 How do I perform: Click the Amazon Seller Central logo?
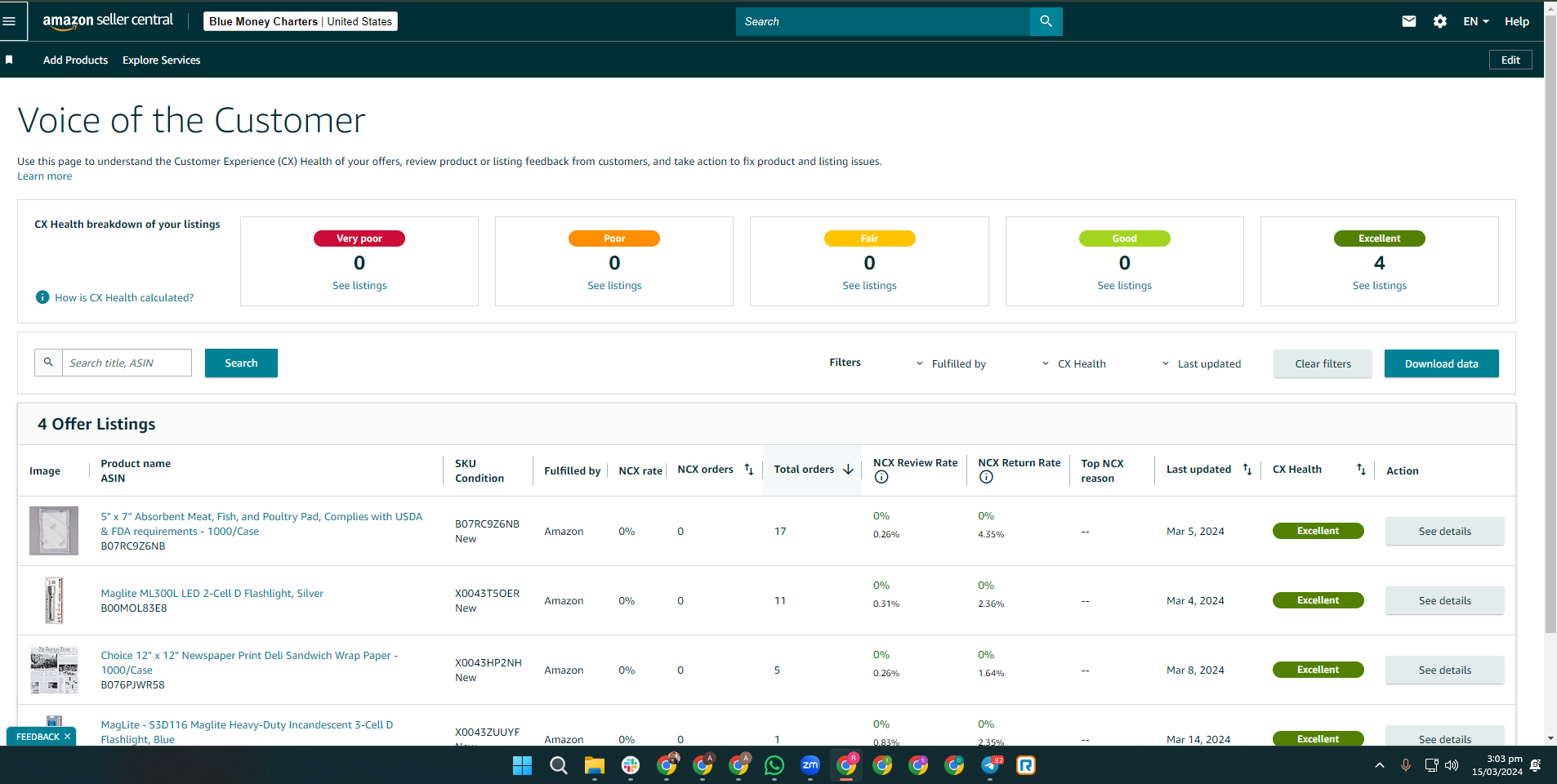(108, 21)
